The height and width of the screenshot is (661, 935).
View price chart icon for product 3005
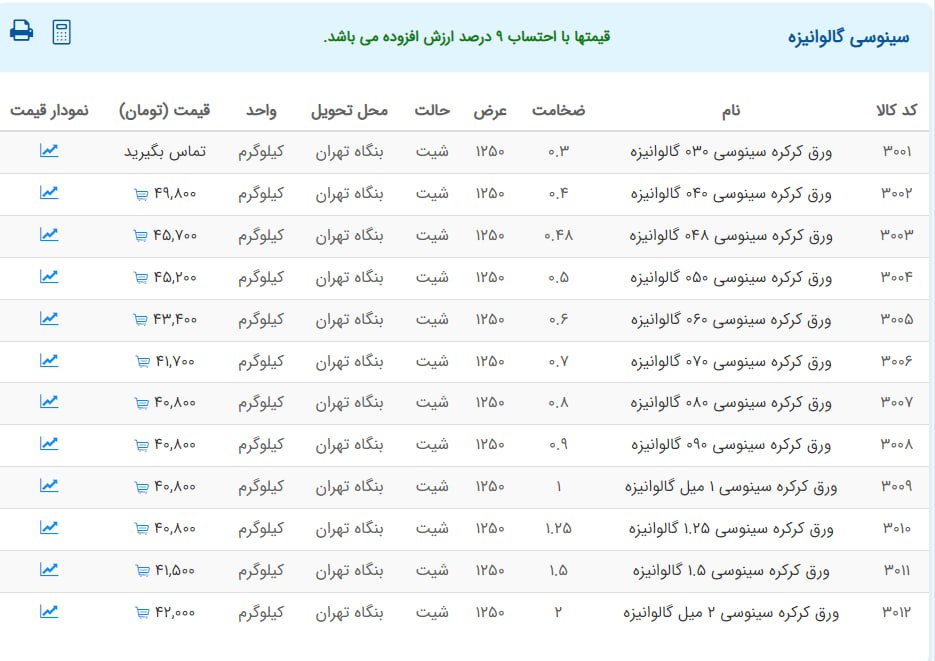tap(49, 319)
